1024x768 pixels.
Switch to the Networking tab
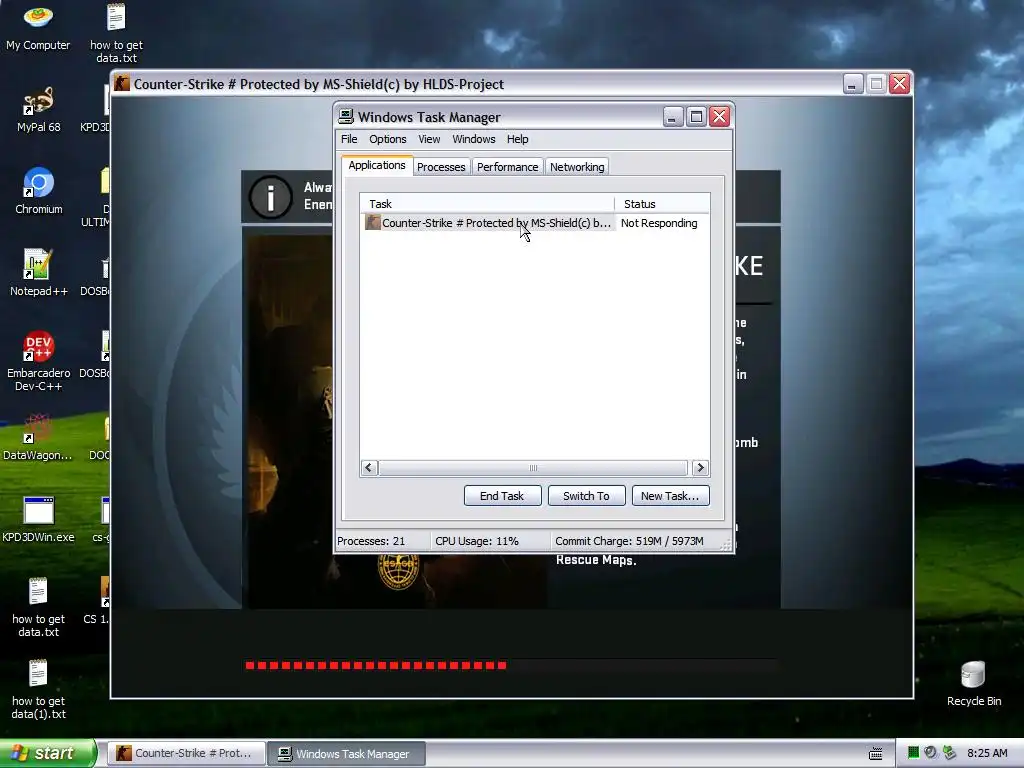[x=577, y=167]
